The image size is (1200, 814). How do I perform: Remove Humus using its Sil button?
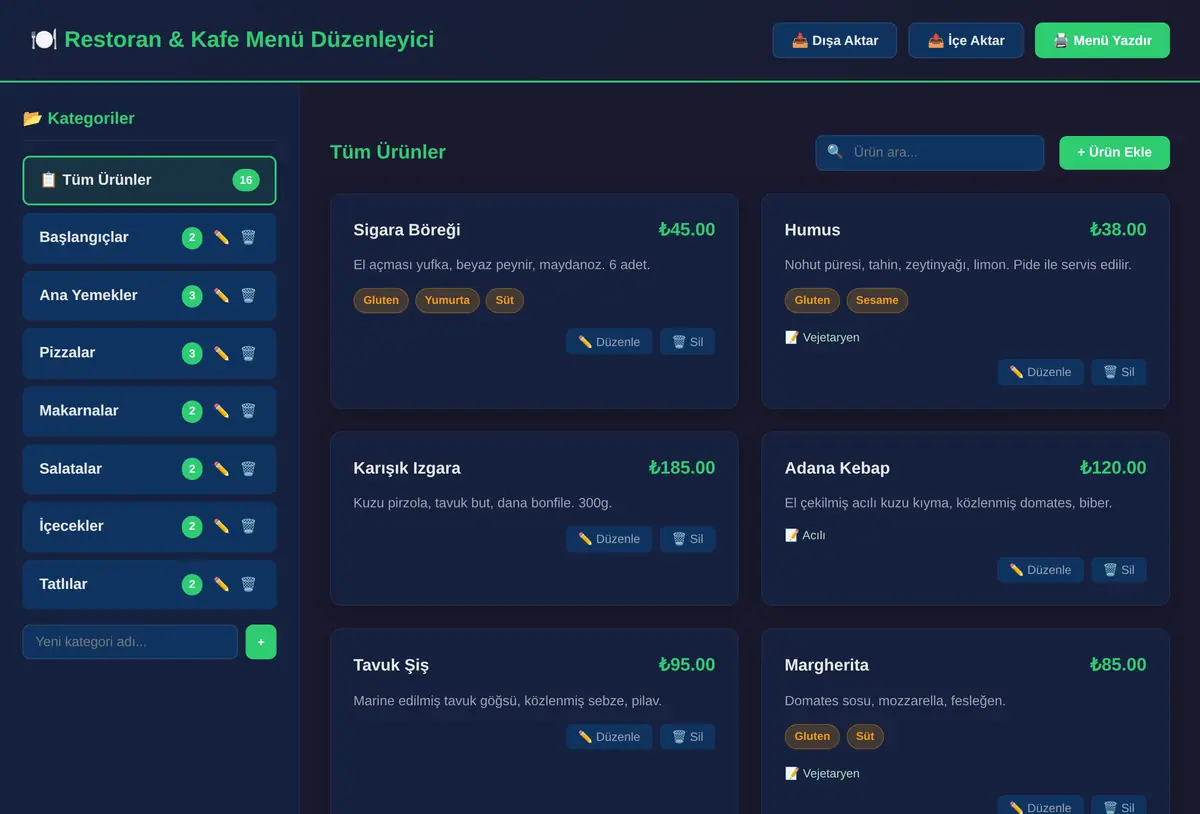pyautogui.click(x=1119, y=372)
